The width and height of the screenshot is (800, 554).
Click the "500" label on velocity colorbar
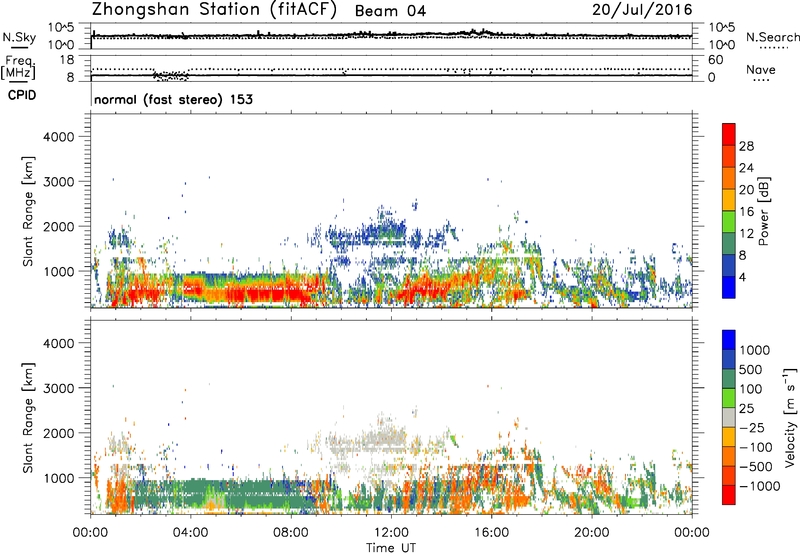751,370
